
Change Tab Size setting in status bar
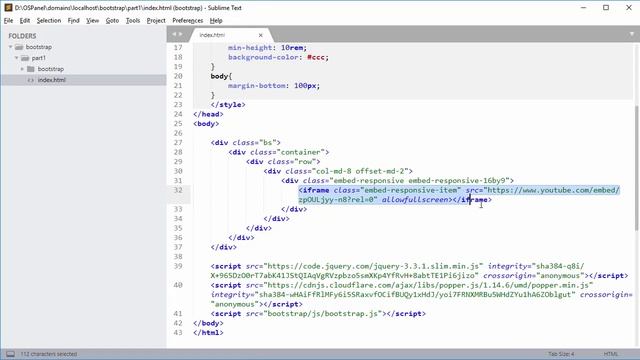[561, 354]
